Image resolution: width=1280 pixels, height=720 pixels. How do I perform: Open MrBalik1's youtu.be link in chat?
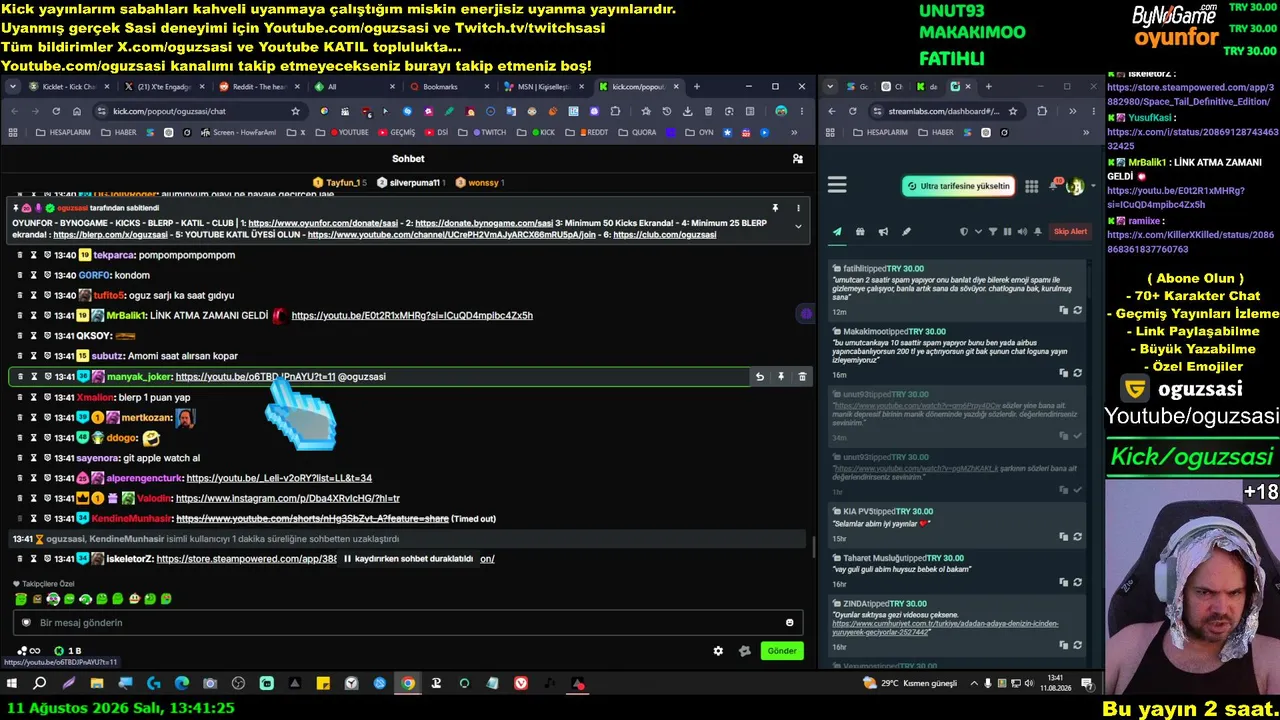412,316
